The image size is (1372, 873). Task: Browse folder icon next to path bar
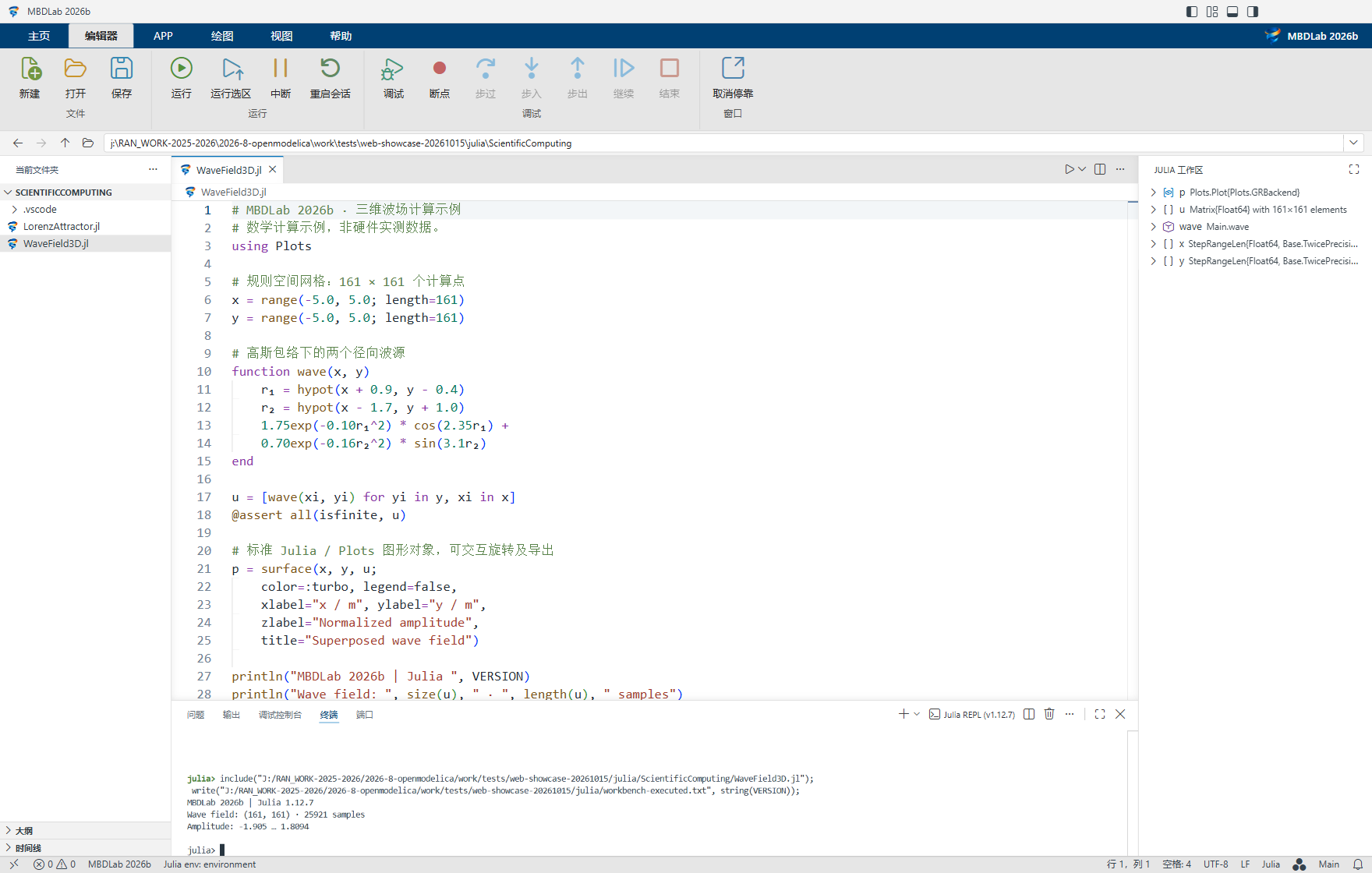(88, 143)
